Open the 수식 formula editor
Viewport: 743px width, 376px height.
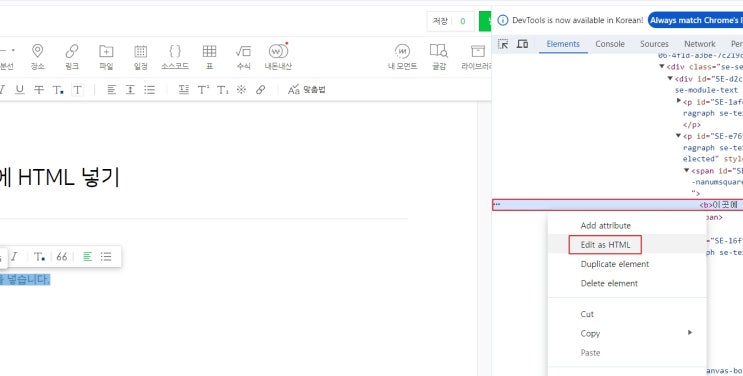coord(243,56)
